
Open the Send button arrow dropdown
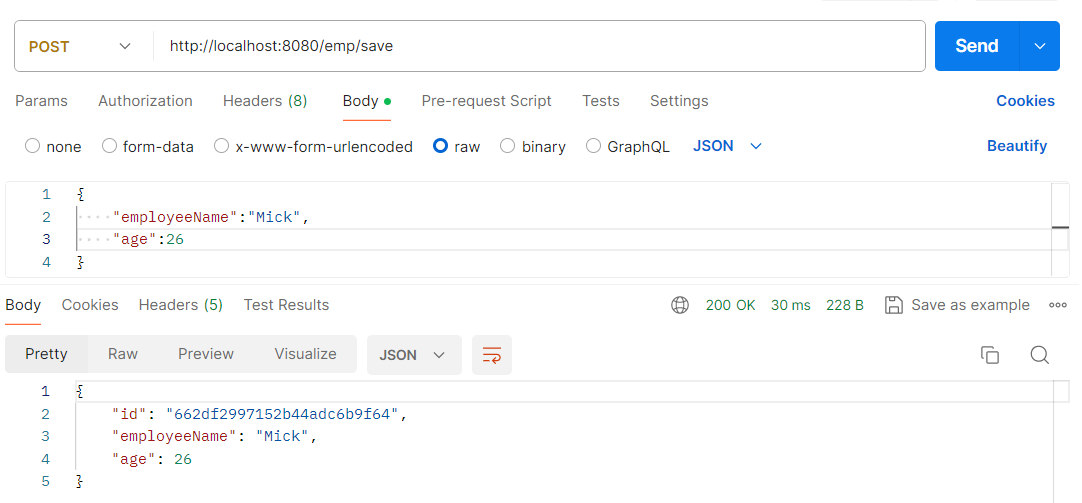pos(1040,46)
